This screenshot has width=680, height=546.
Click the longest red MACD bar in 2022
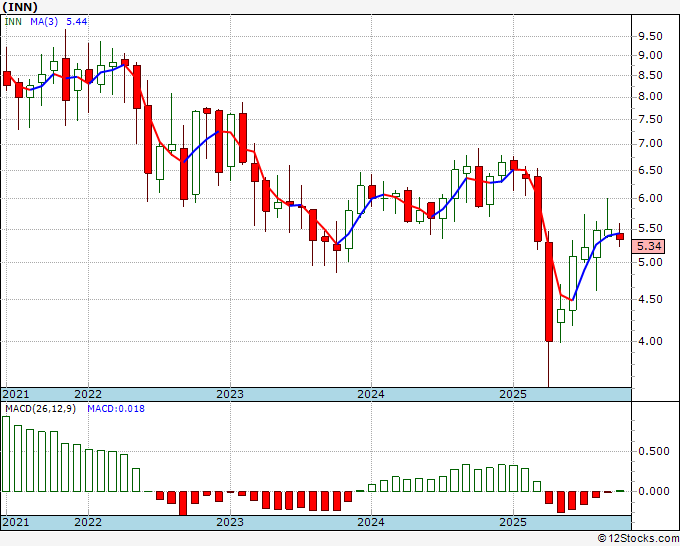click(183, 503)
